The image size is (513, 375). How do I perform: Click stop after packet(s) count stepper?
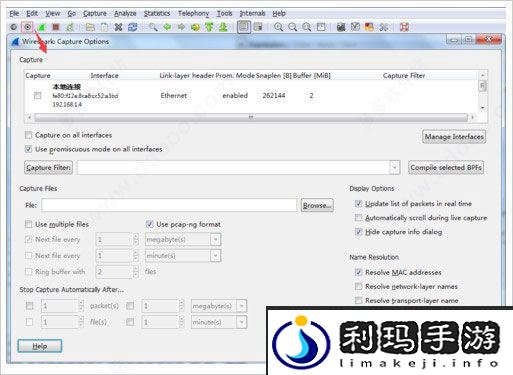coord(81,306)
